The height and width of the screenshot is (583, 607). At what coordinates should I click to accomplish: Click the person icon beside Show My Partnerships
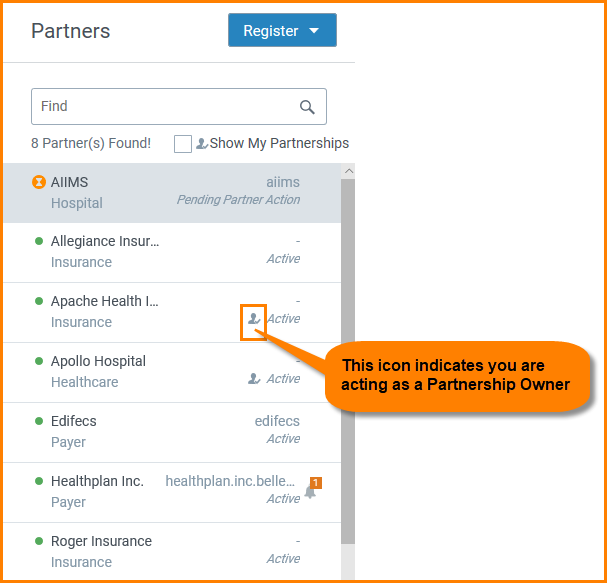tap(201, 144)
